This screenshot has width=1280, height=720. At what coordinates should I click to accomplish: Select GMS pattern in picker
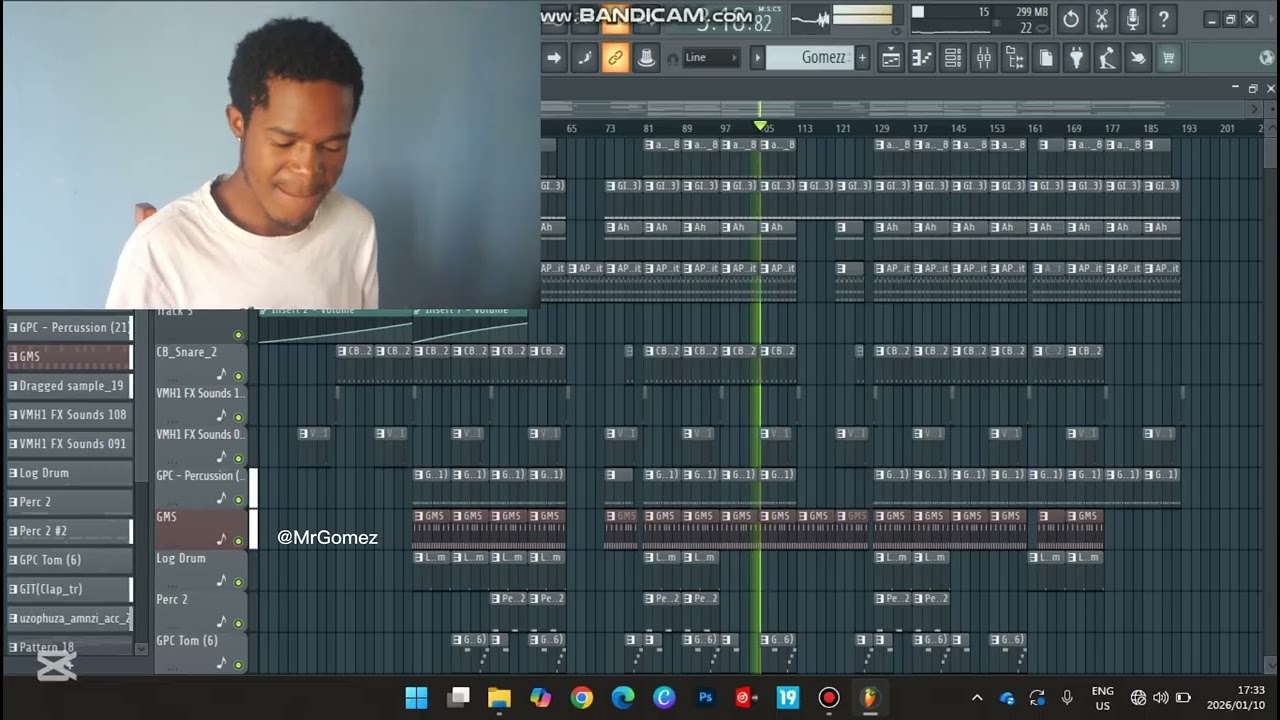point(69,357)
